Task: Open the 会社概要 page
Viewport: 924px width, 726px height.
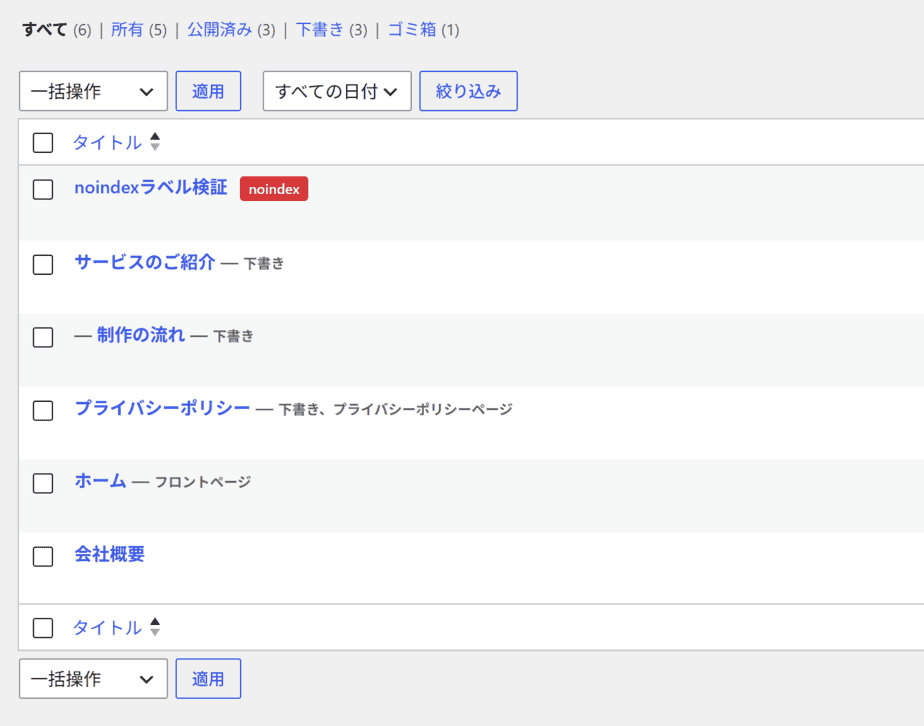Action: [x=110, y=554]
